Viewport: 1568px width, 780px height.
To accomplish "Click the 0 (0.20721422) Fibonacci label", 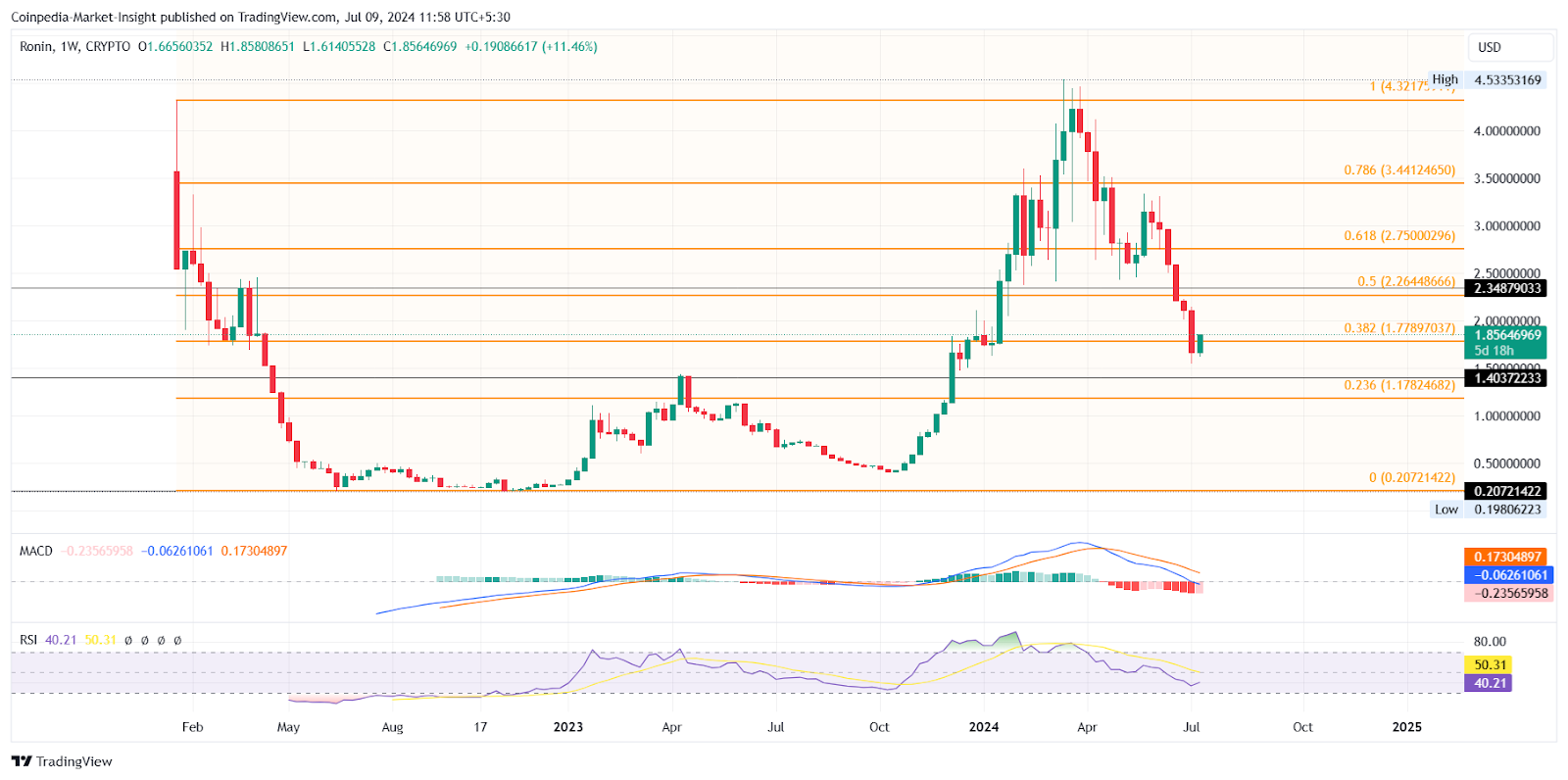I will tap(1412, 477).
